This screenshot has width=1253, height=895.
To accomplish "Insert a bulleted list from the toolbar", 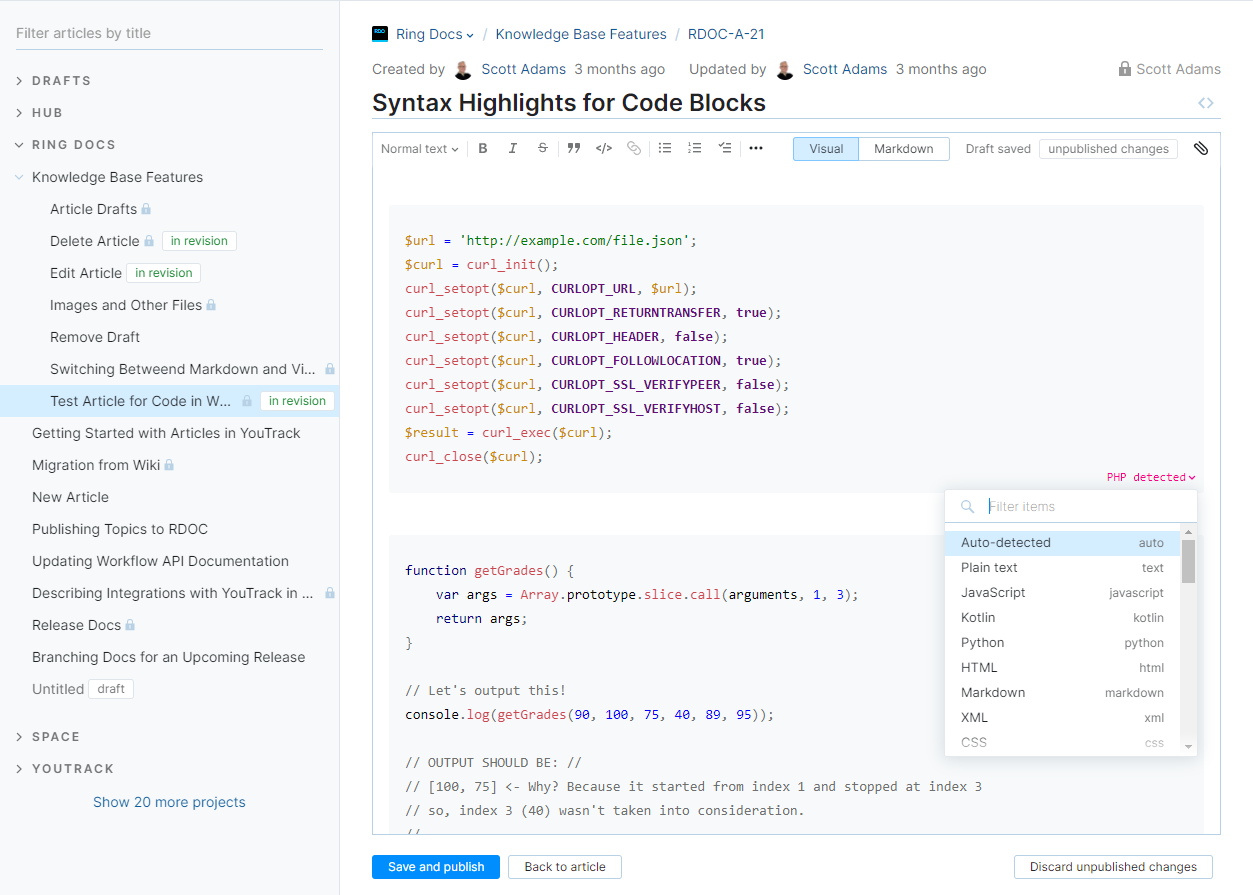I will [664, 148].
